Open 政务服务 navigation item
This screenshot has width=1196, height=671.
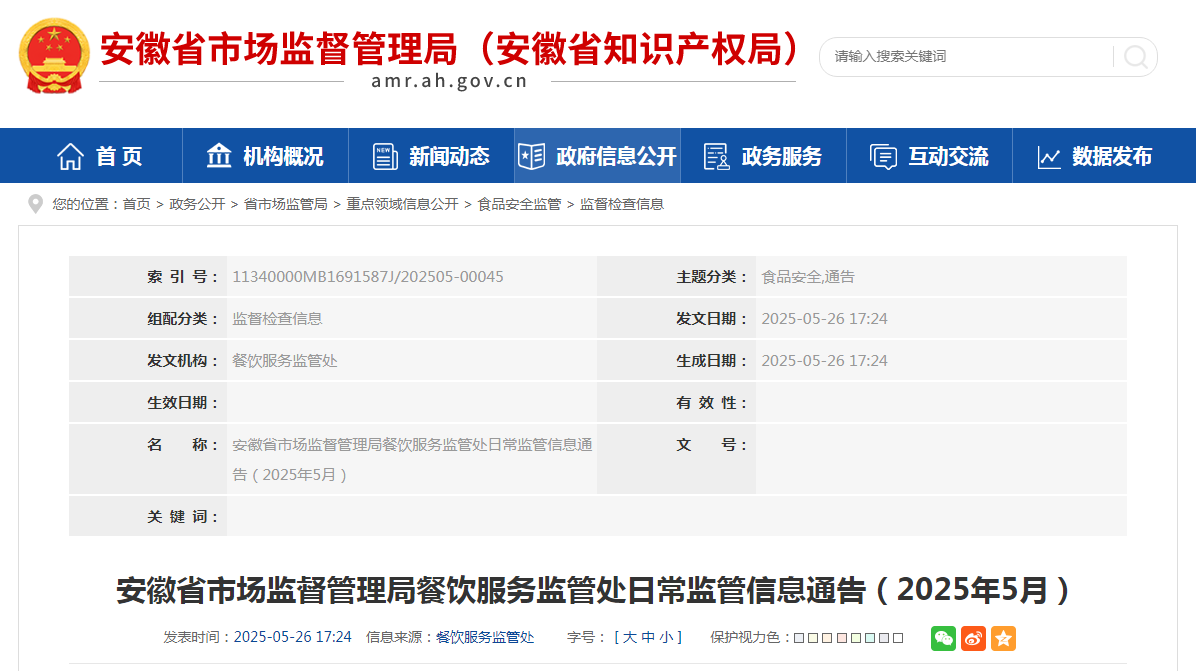763,156
